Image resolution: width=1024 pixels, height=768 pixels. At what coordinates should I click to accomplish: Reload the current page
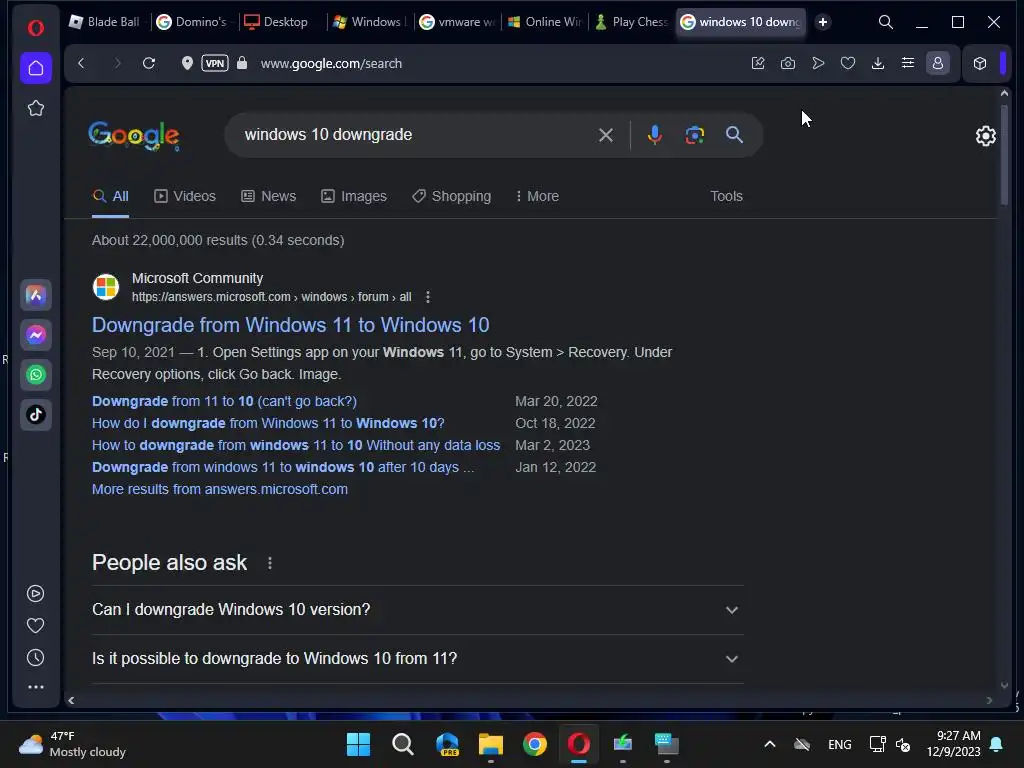pyautogui.click(x=149, y=63)
